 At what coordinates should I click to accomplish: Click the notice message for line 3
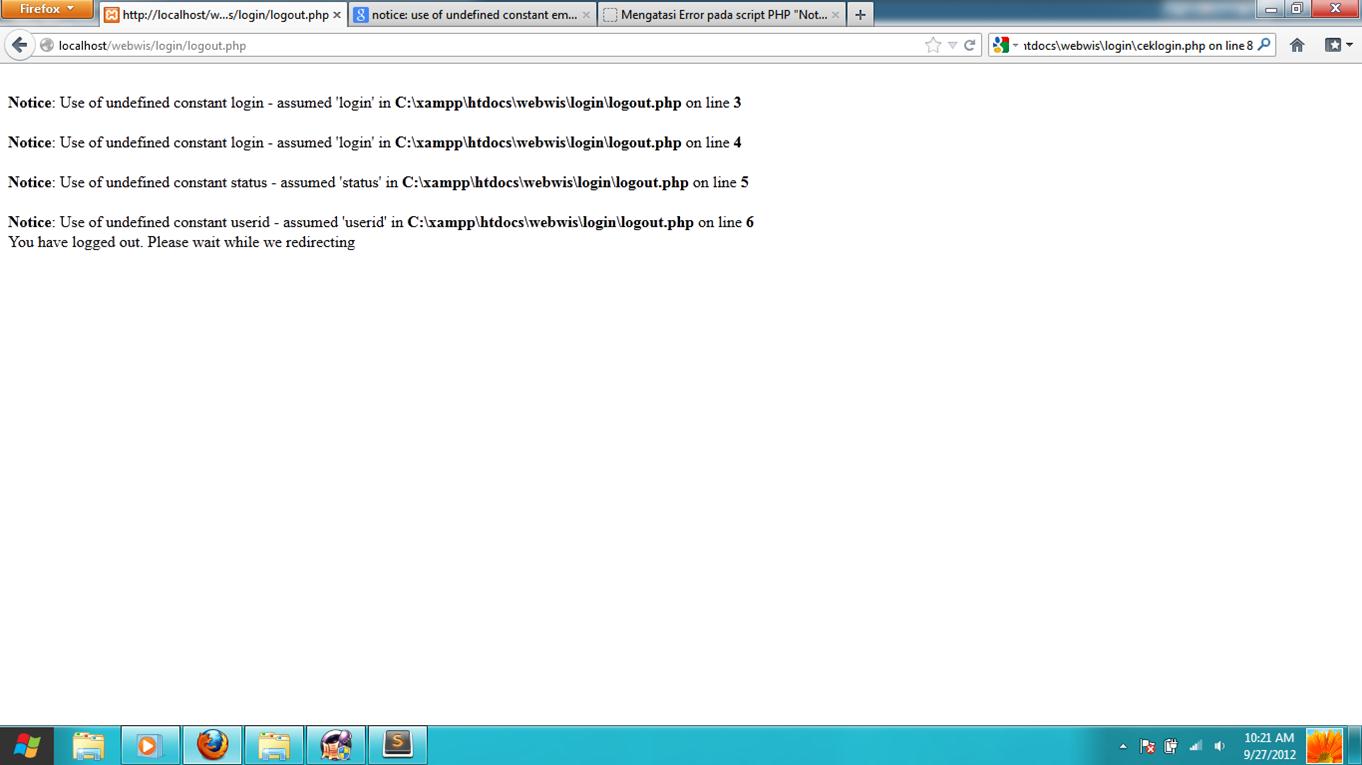pyautogui.click(x=375, y=102)
